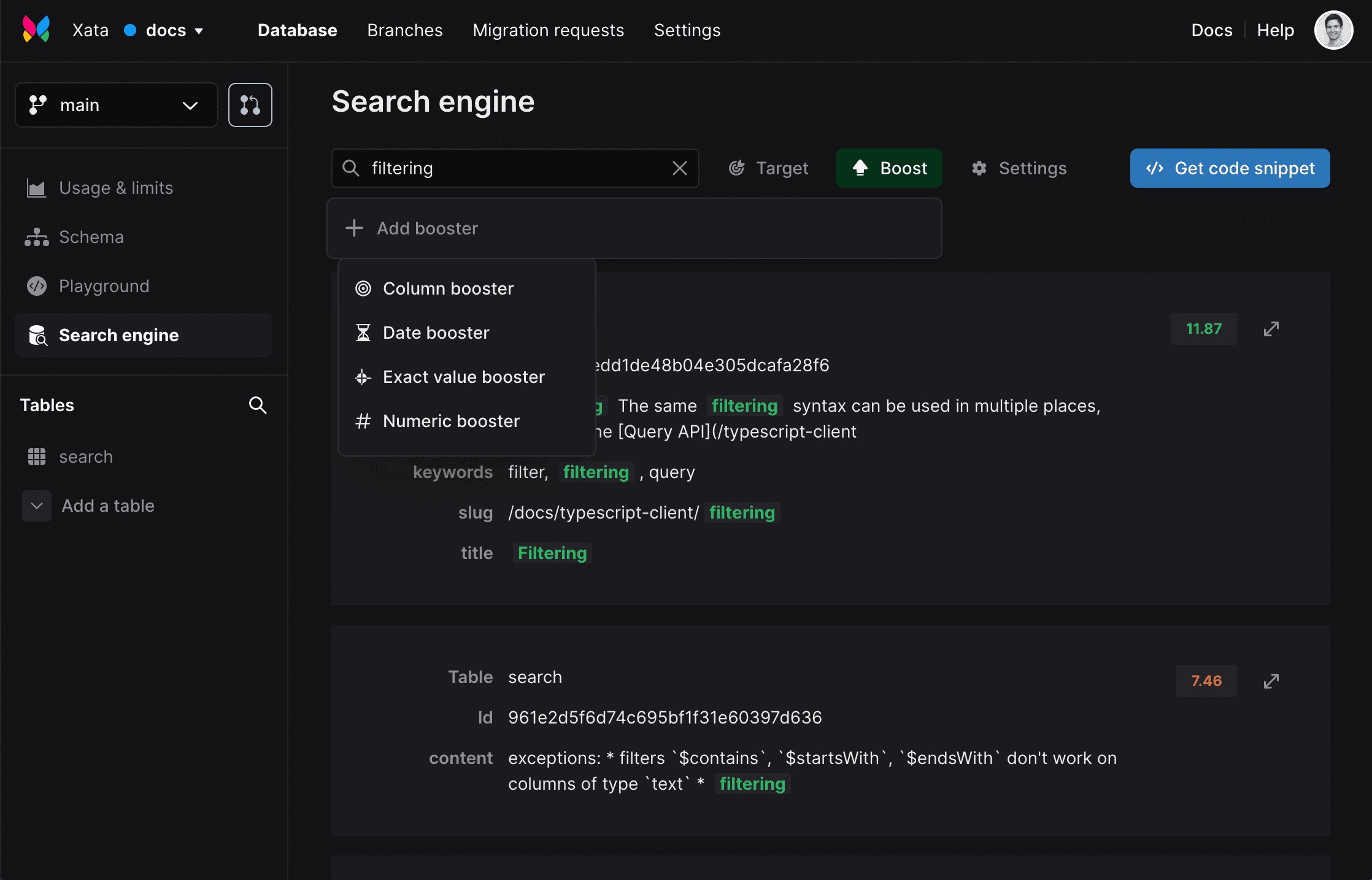1372x880 pixels.
Task: Click the Column booster target icon
Action: 363,288
